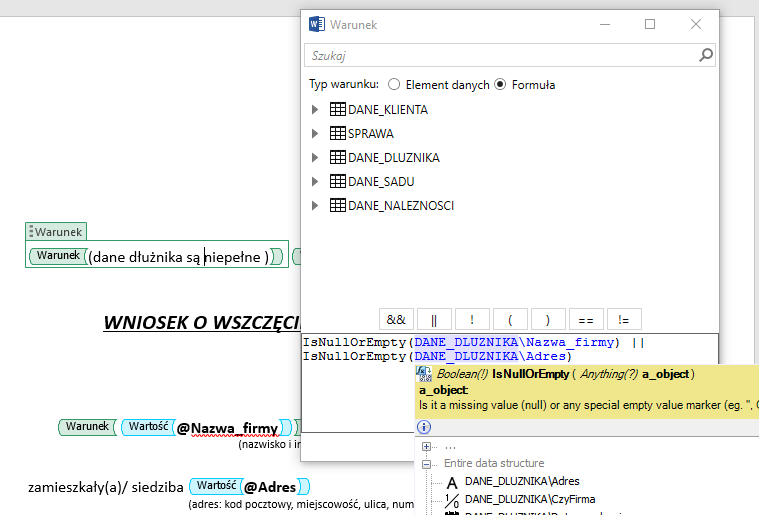
Task: Expand the DANE_SADU tree node
Action: [315, 182]
